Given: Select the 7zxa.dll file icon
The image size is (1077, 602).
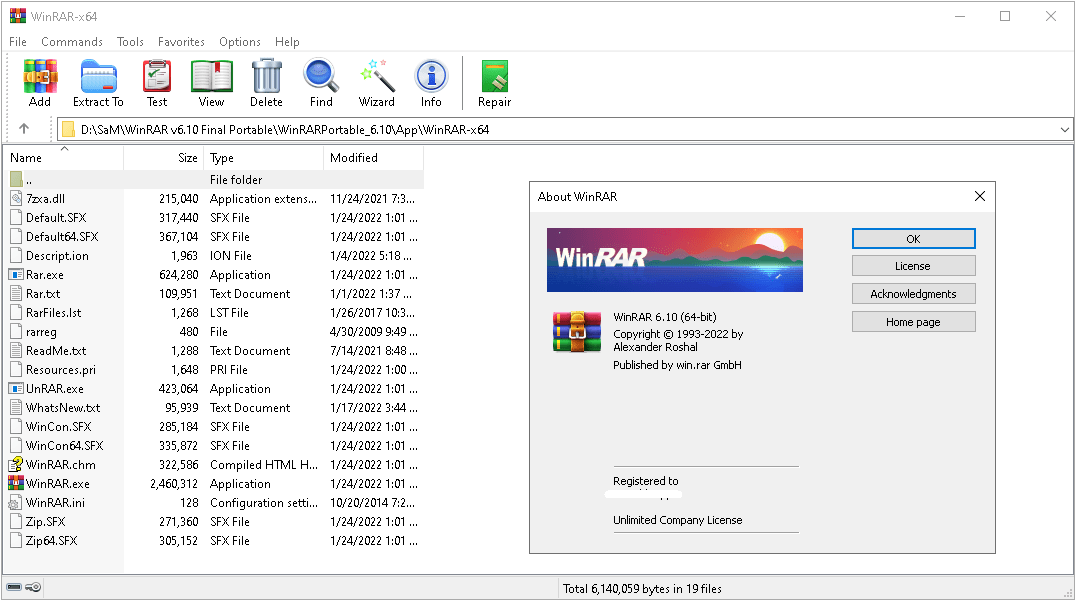Looking at the screenshot, I should click(16, 199).
